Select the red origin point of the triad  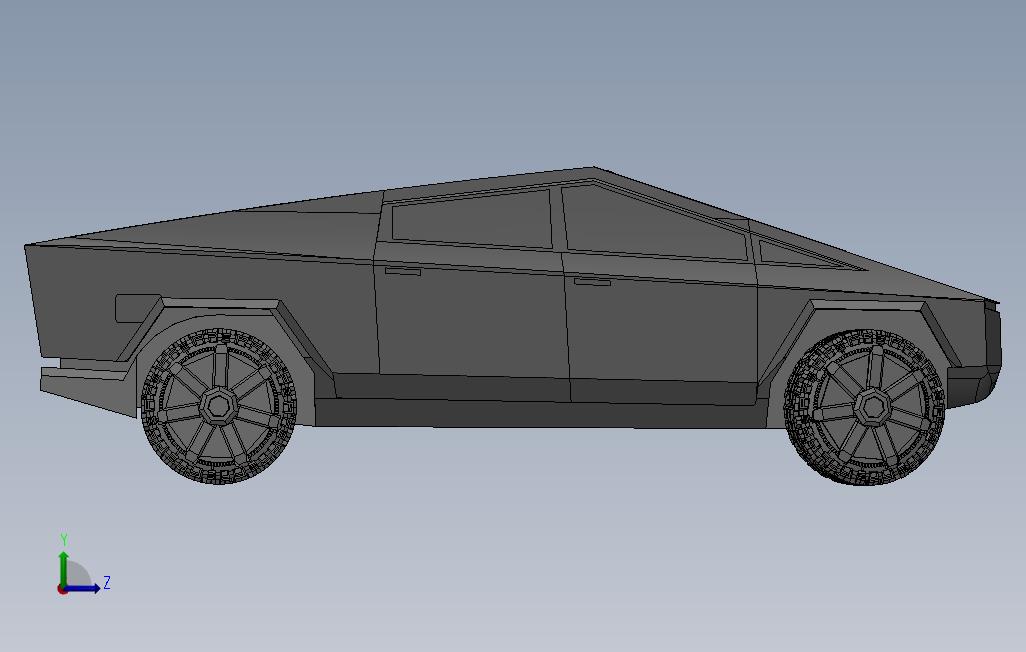click(62, 589)
